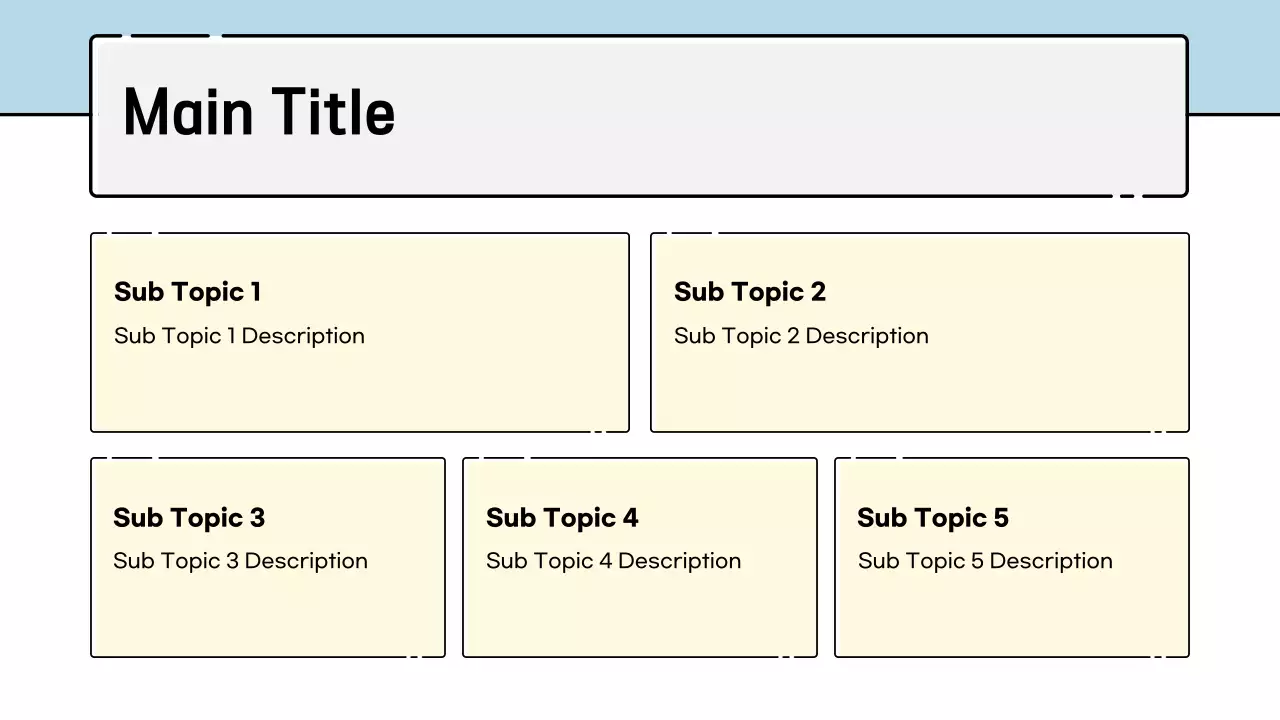Select the empty area inside the Main Title box
Screen dimensions: 1280x720
coord(780,117)
